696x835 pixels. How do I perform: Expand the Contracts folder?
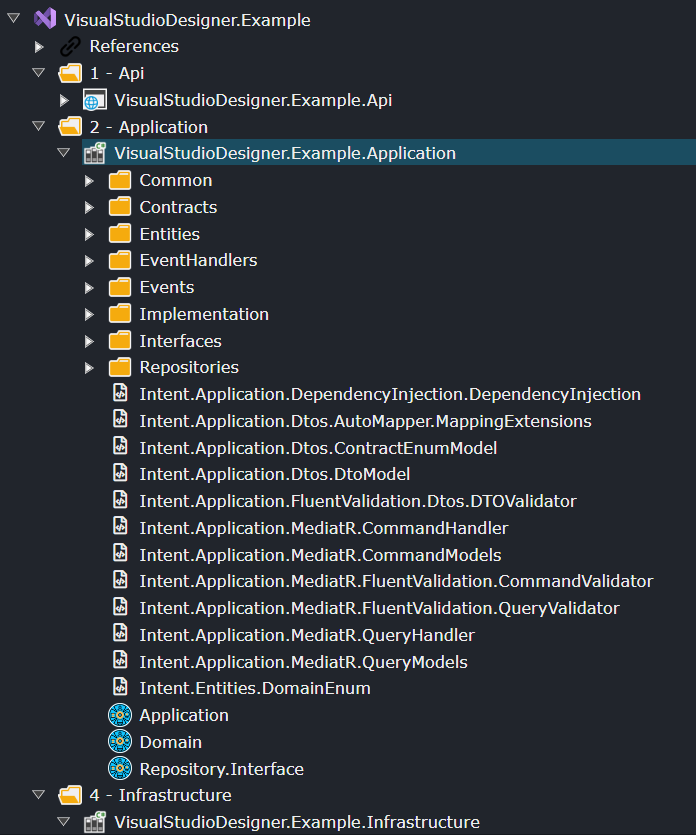[89, 208]
